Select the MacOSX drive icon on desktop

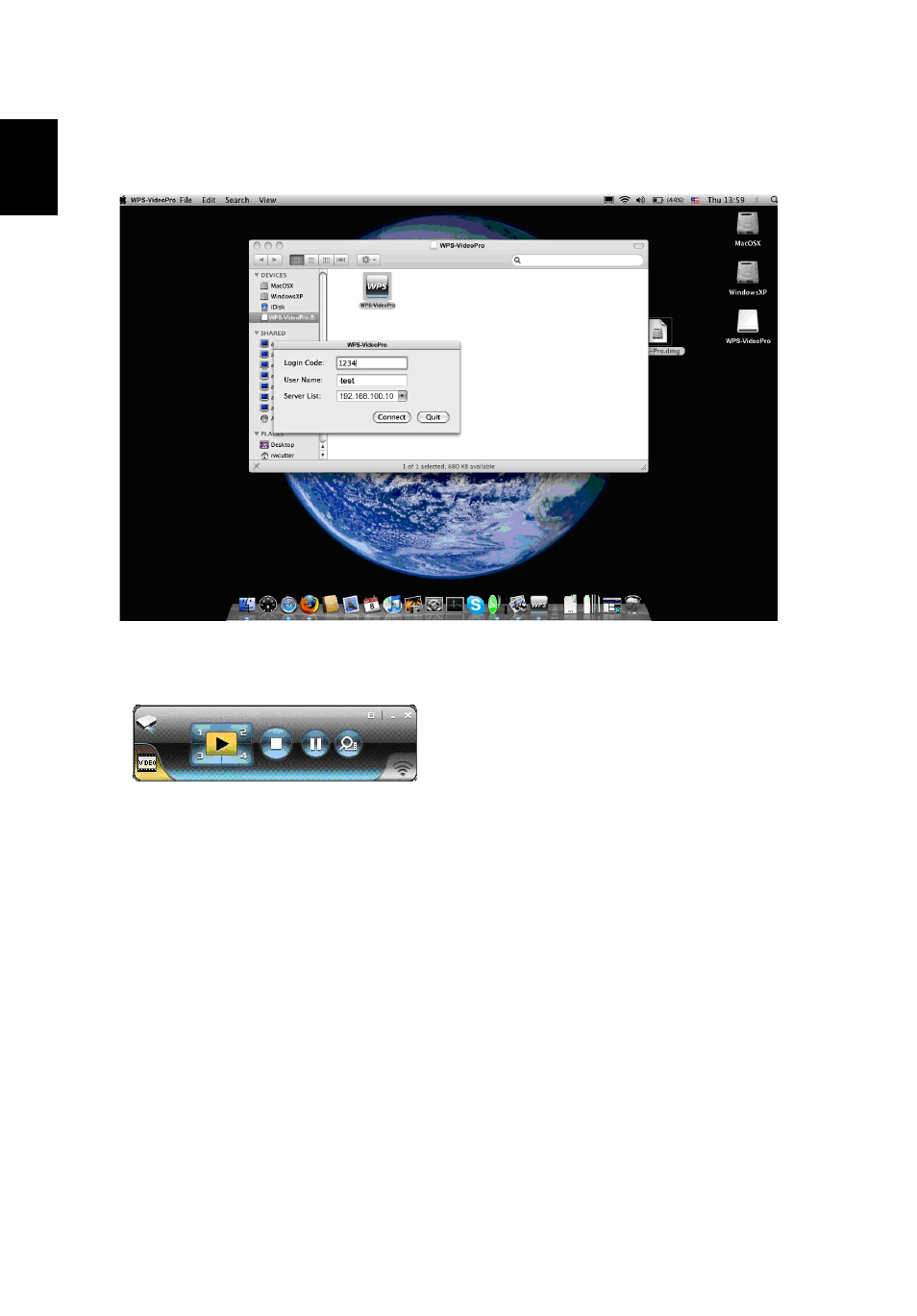coord(748,224)
